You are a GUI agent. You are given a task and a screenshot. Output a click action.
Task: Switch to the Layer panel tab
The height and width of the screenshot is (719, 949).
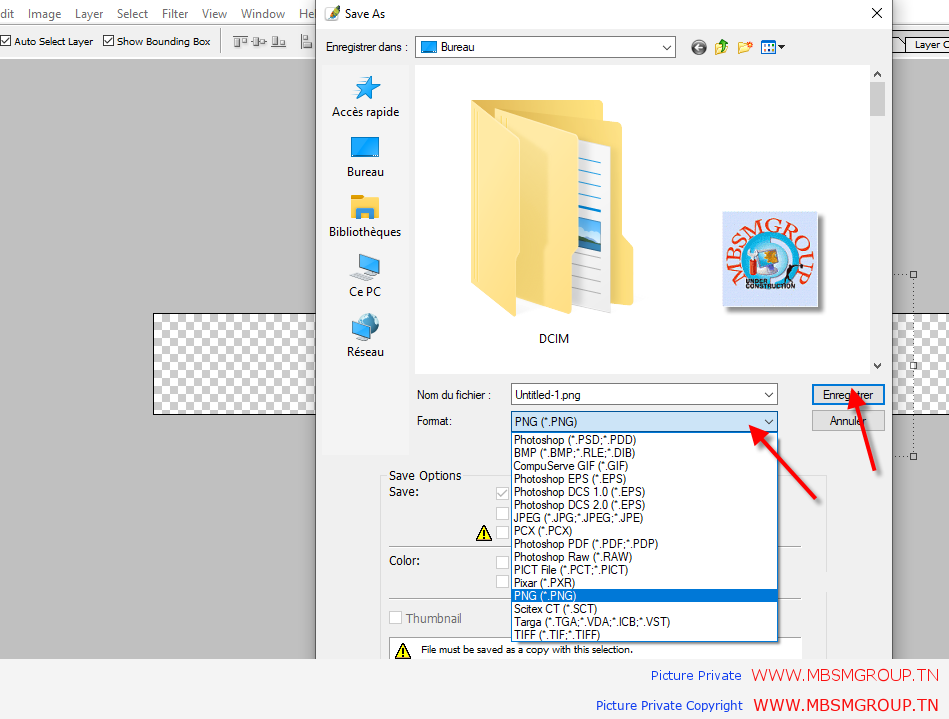point(926,45)
